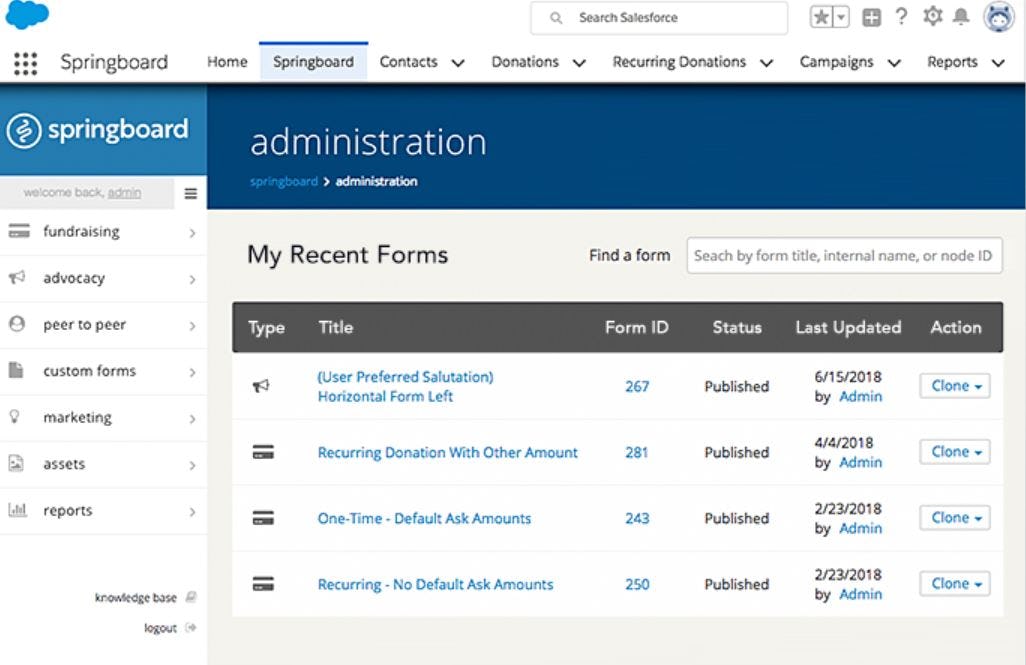Open Salesforce Setup via the gear icon

(x=933, y=17)
